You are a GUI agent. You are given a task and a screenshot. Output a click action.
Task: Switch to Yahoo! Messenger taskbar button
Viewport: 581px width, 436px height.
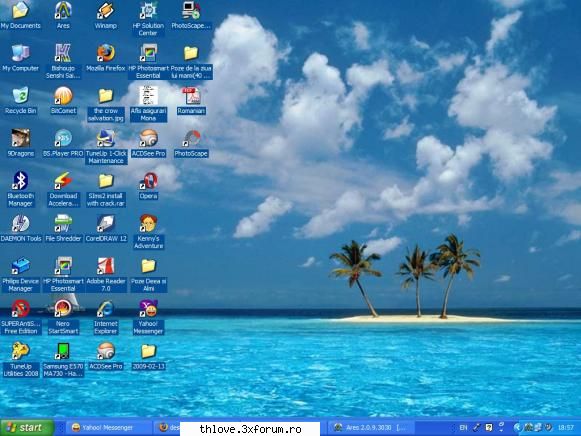point(109,427)
